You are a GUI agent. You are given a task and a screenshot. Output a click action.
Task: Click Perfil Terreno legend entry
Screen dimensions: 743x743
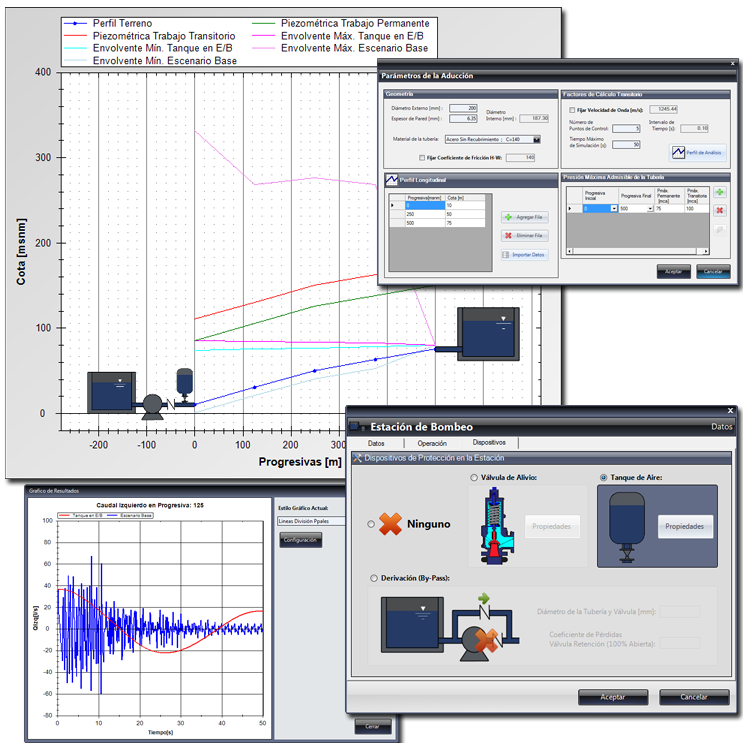[x=108, y=23]
